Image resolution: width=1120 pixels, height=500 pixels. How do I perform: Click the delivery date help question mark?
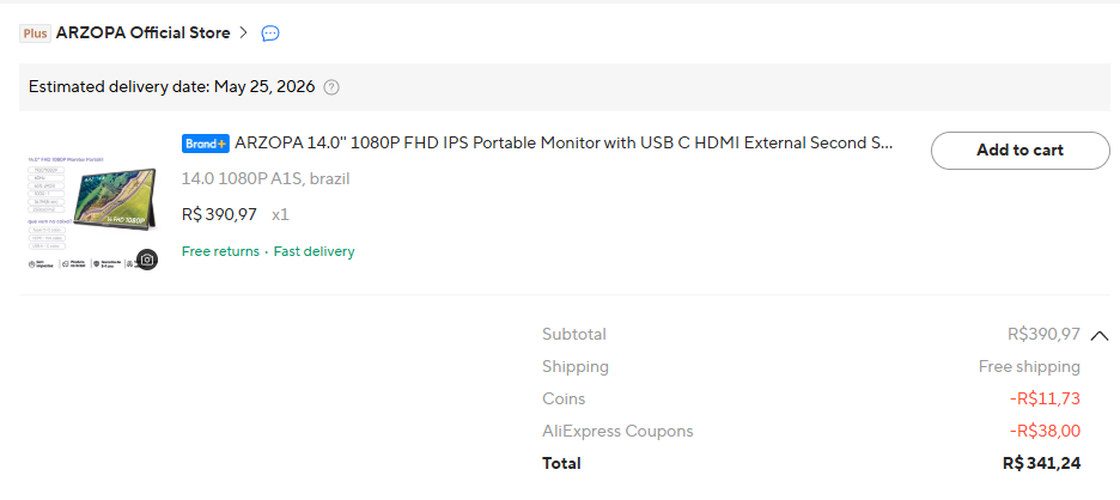(x=331, y=87)
